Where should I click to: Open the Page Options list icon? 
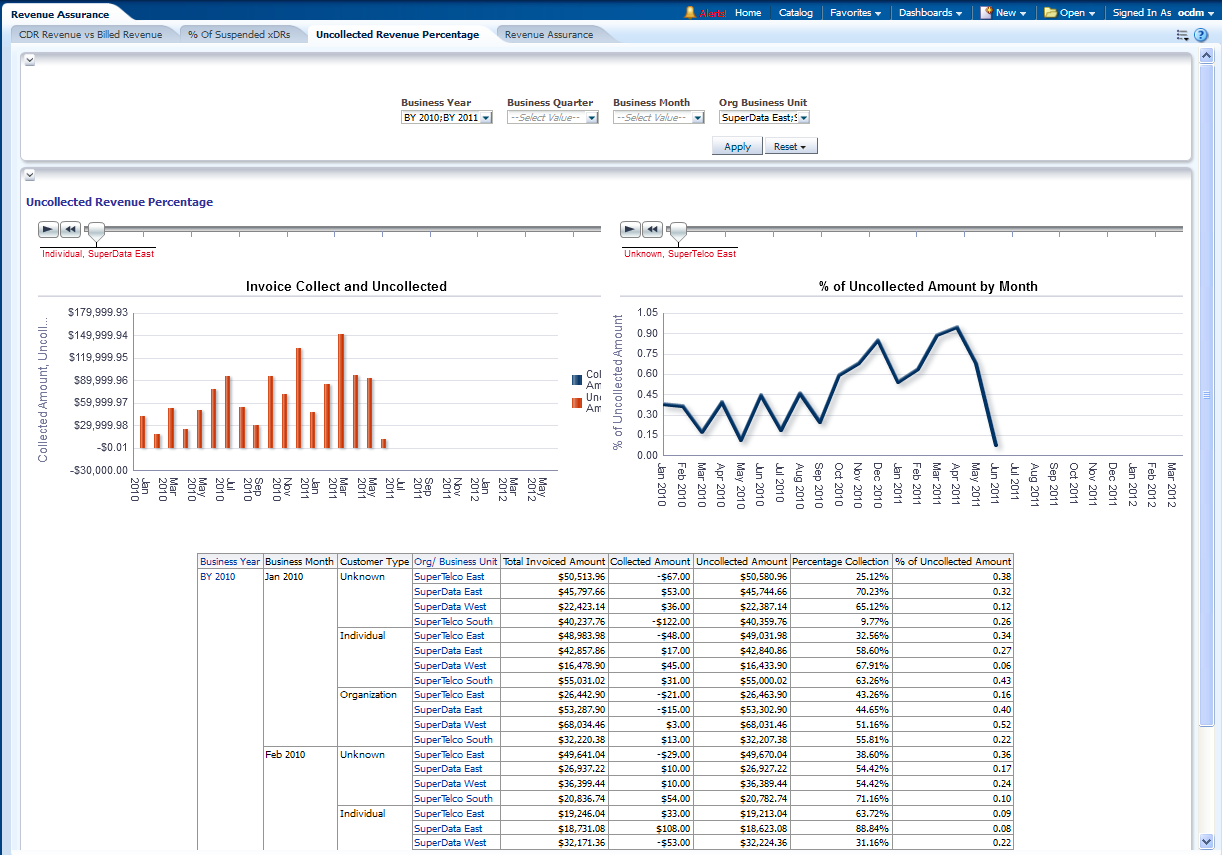(1182, 35)
